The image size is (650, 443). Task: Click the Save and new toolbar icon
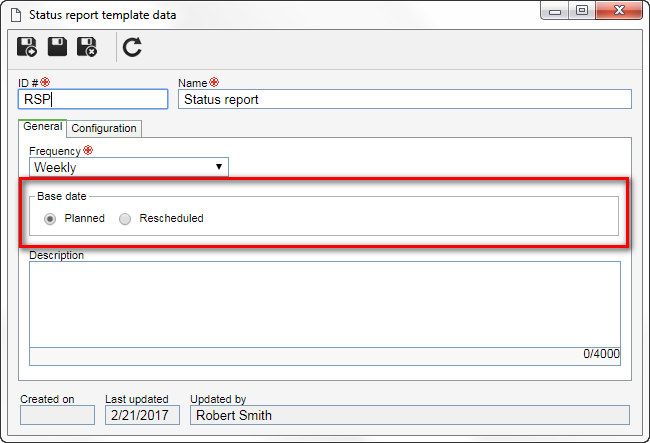click(x=27, y=47)
